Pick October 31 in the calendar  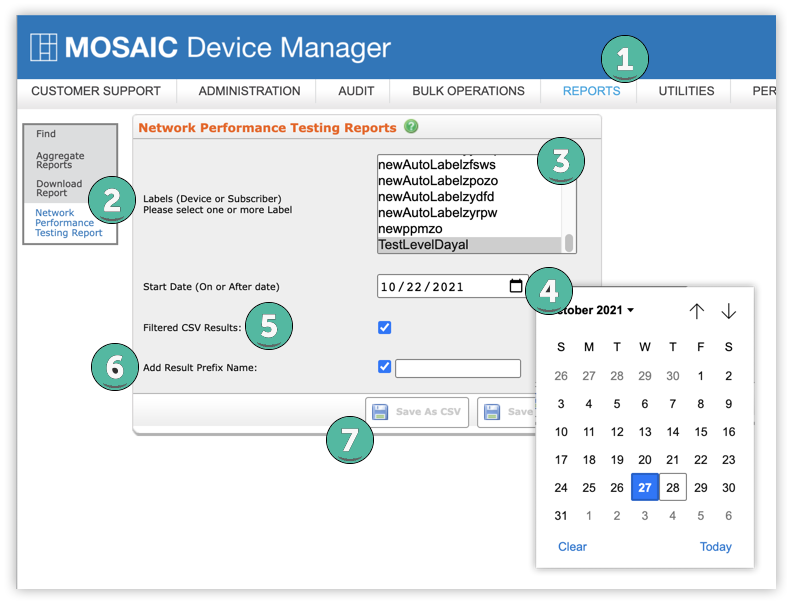tap(561, 515)
